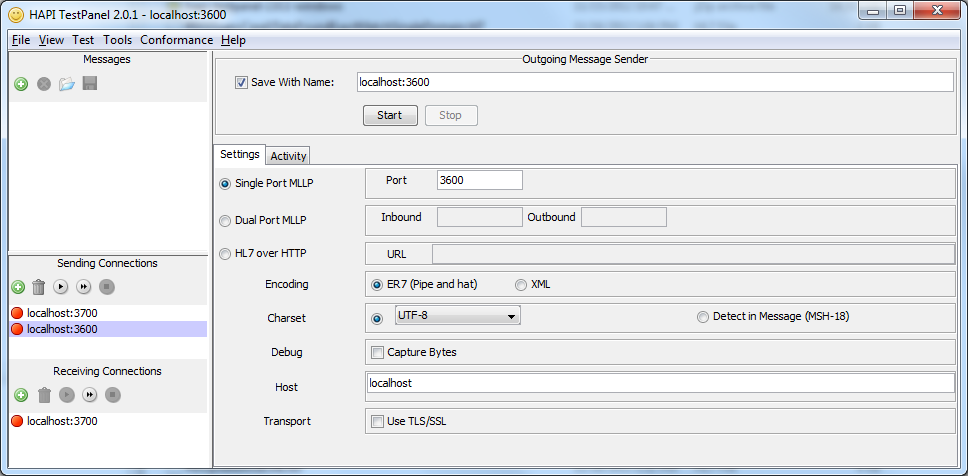Click the Stop button
The image size is (968, 476).
[451, 115]
